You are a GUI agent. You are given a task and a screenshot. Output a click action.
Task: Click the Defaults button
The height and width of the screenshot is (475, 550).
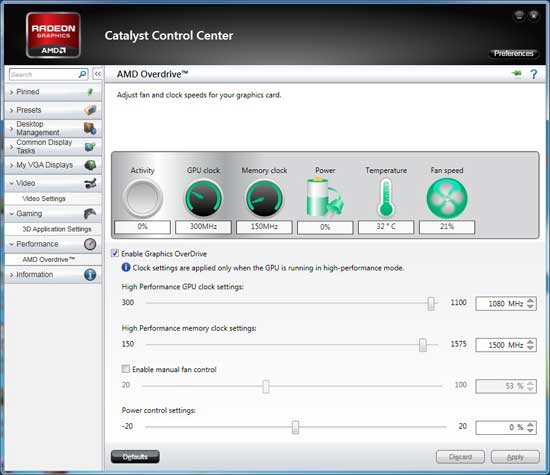click(x=135, y=457)
